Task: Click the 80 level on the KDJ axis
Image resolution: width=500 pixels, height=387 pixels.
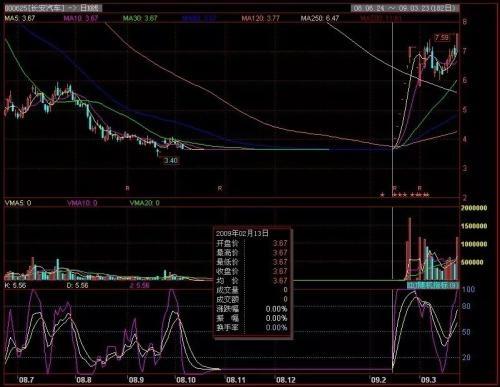Action: click(467, 306)
